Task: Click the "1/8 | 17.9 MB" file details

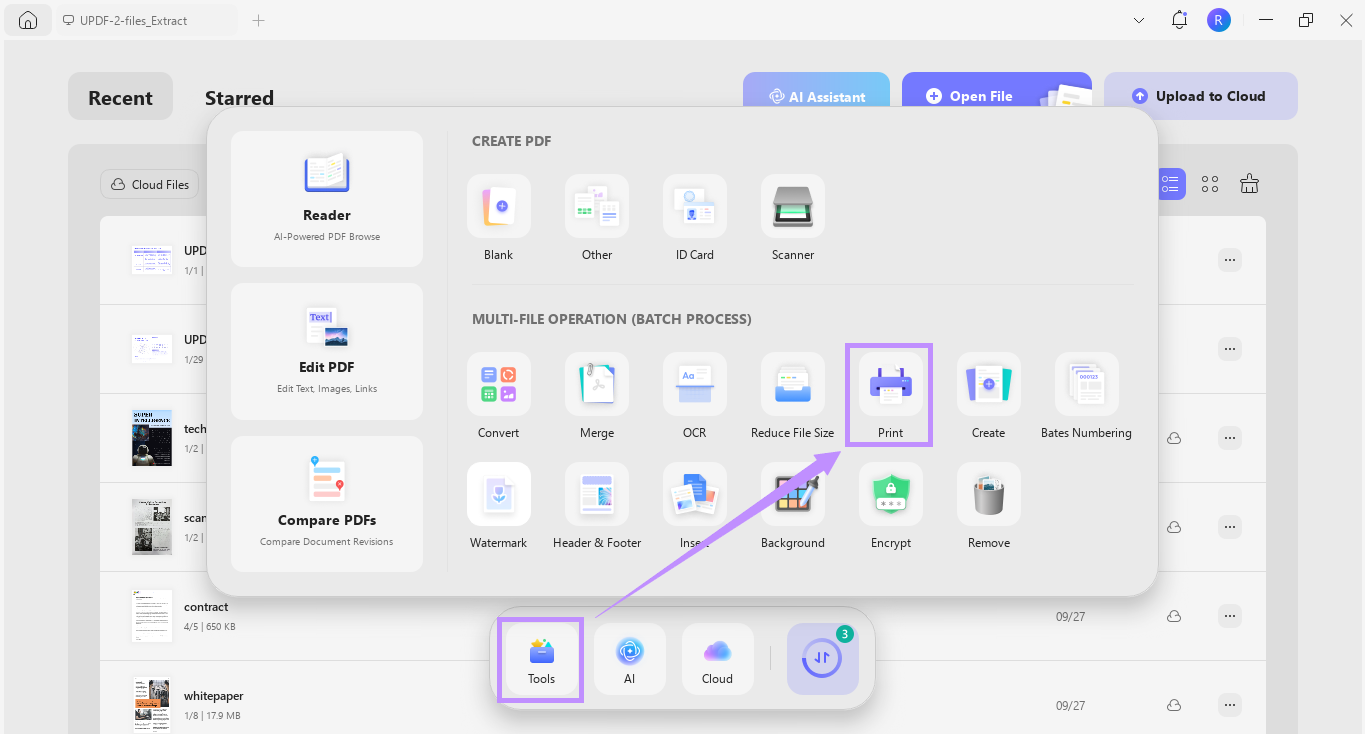Action: click(212, 716)
